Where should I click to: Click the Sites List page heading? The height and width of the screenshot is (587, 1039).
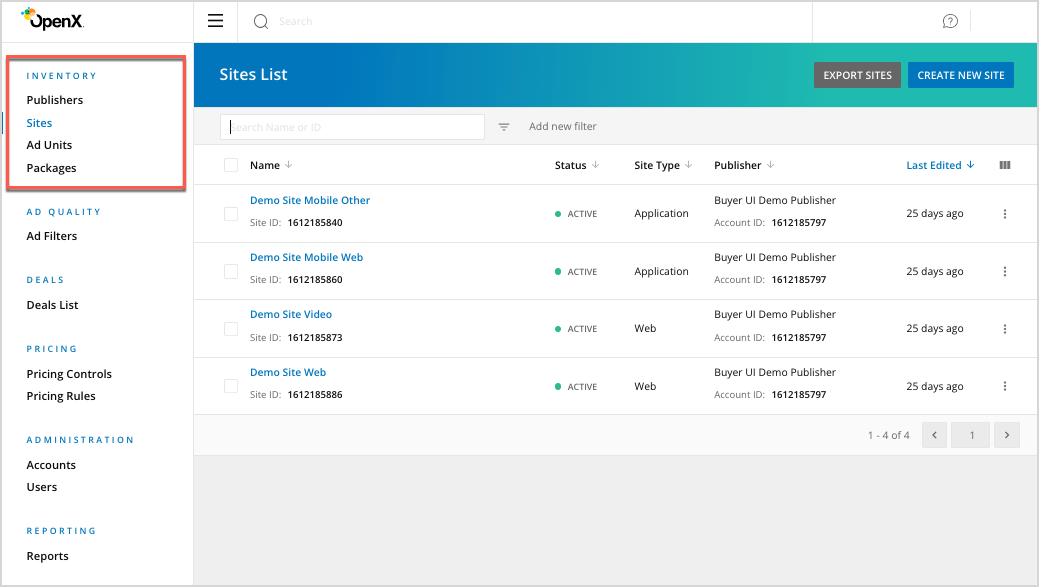tap(253, 75)
